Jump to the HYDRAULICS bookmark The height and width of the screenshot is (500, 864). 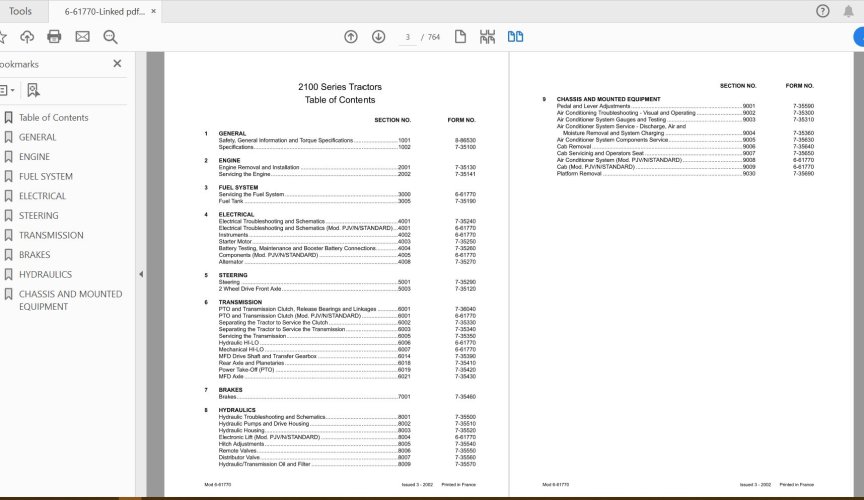tap(45, 275)
